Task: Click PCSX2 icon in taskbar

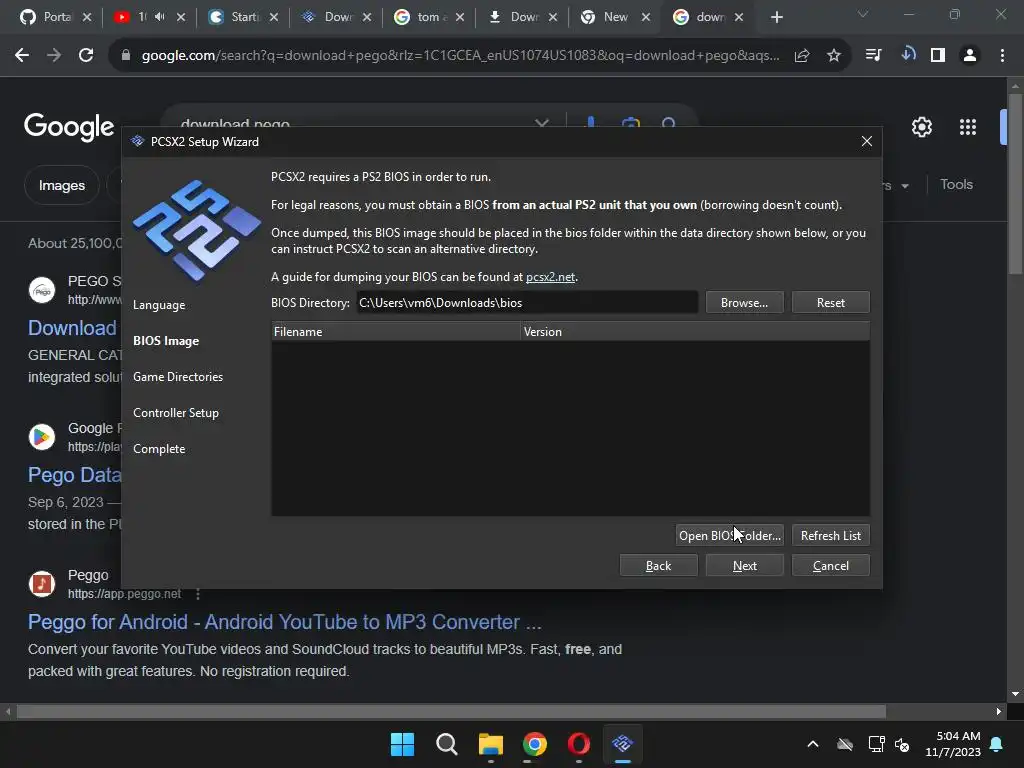Action: [x=622, y=744]
